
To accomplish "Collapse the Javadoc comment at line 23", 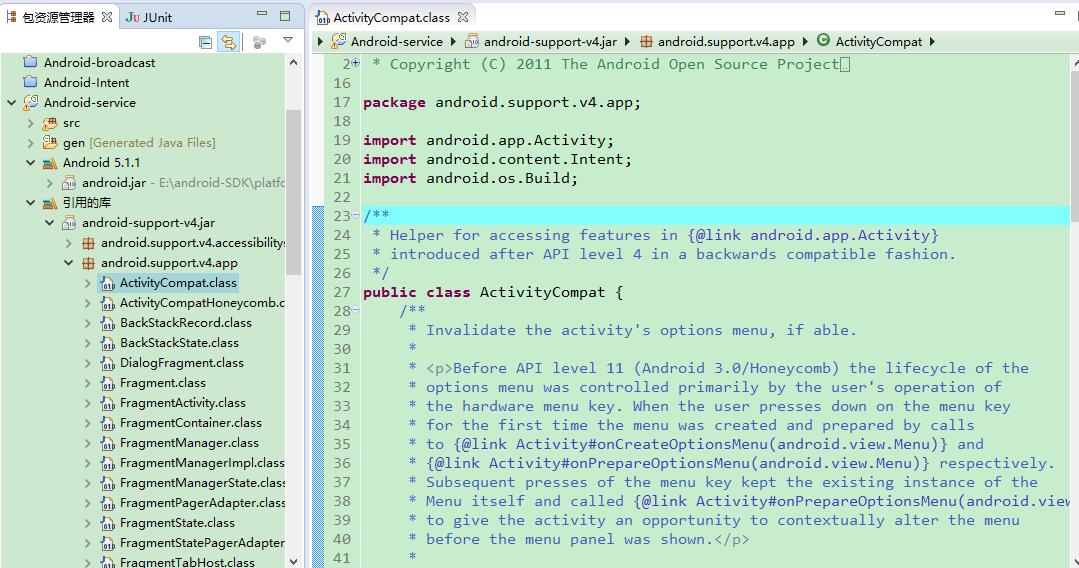I will click(x=355, y=215).
